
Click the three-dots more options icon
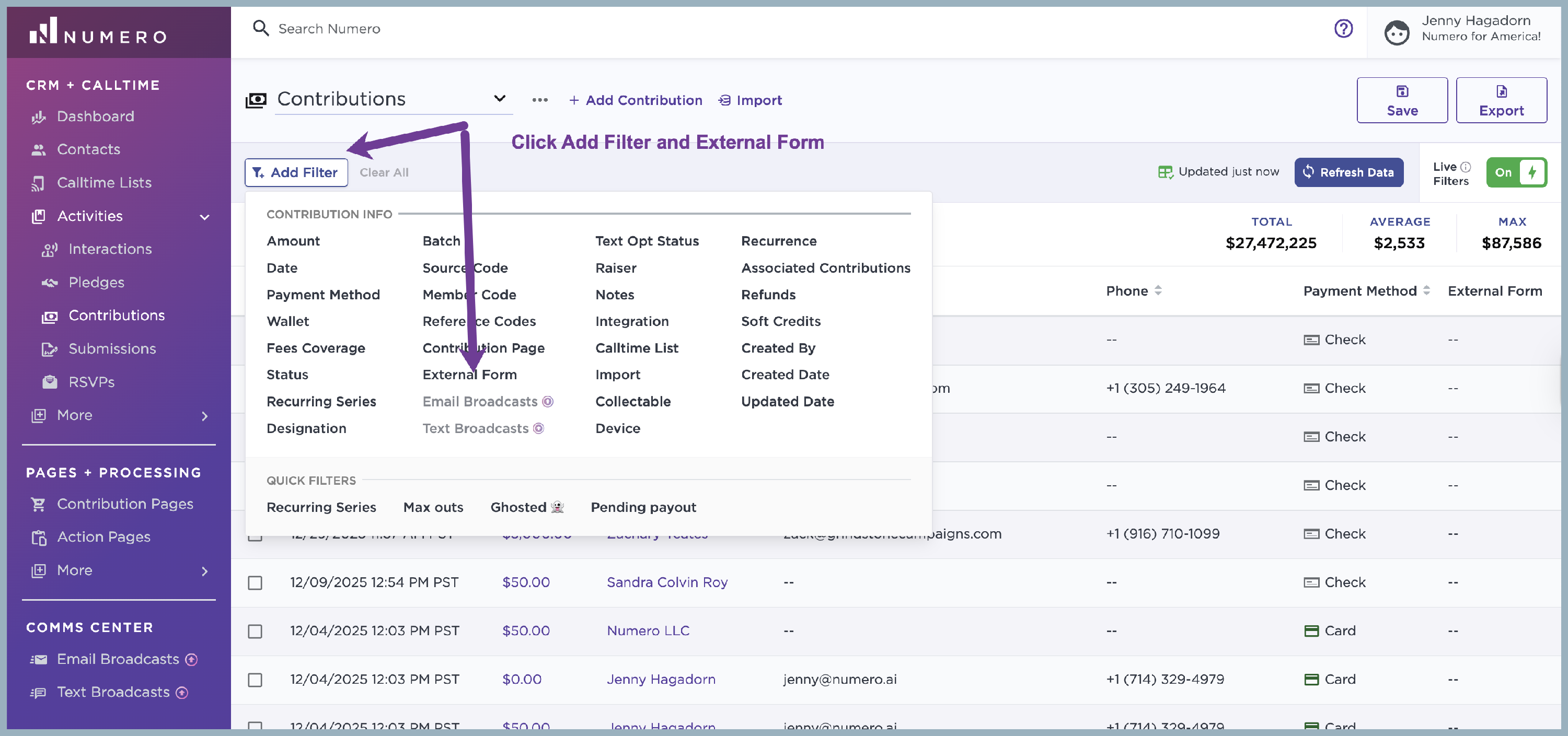pos(539,100)
